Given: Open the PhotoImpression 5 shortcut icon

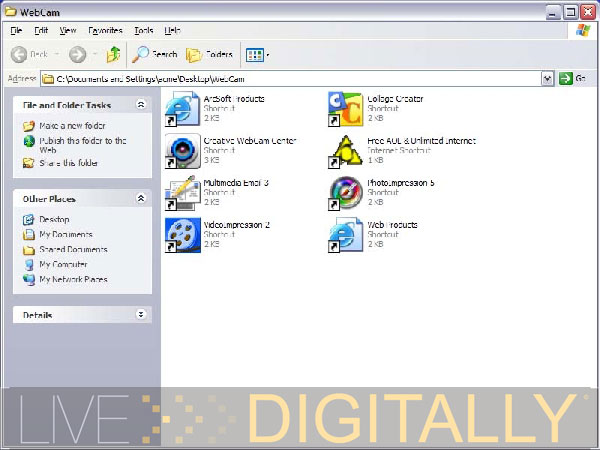Looking at the screenshot, I should click(346, 192).
